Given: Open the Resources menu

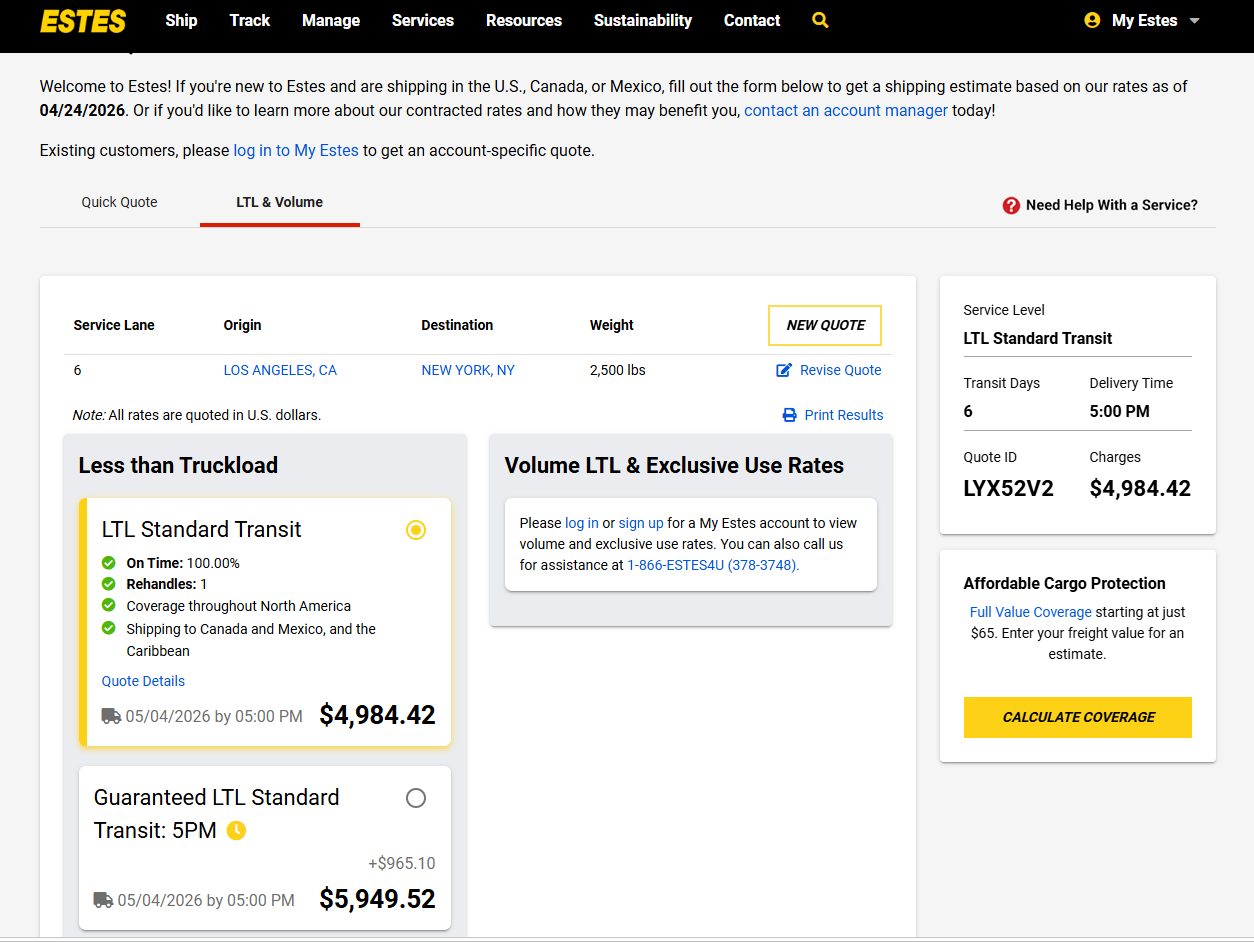Looking at the screenshot, I should click(524, 20).
